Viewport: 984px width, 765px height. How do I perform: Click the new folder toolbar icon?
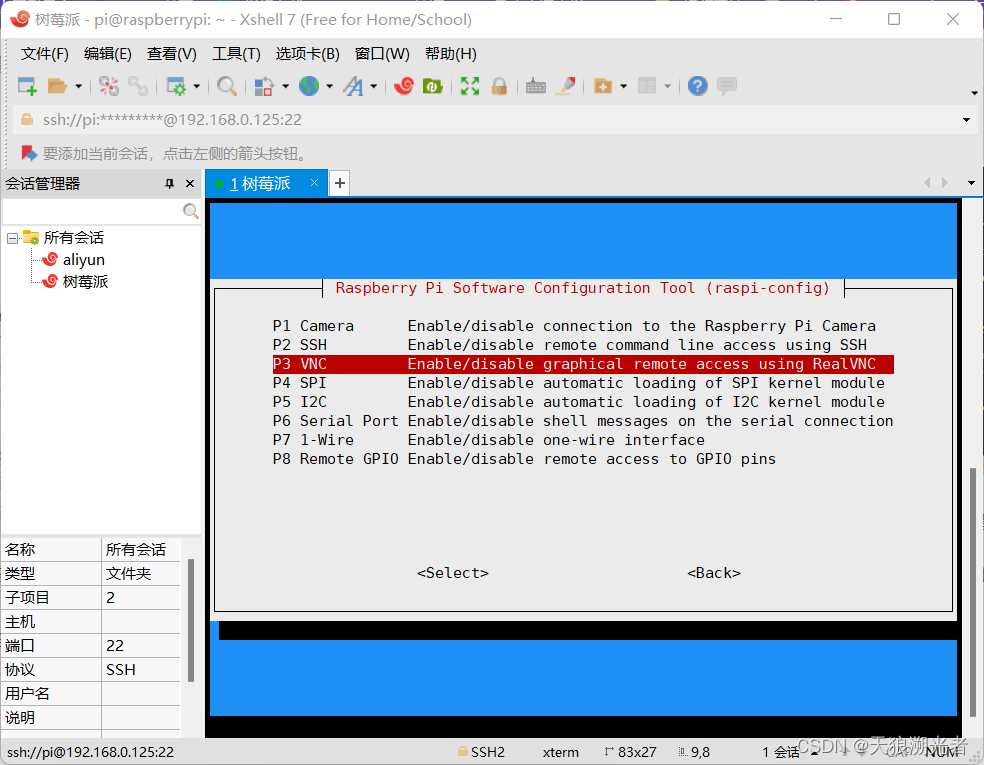[x=603, y=86]
